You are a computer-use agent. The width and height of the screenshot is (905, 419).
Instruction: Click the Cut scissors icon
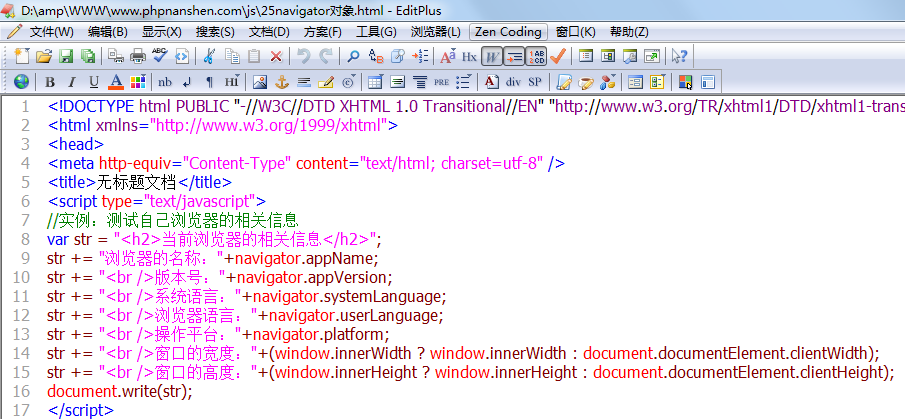[x=210, y=56]
